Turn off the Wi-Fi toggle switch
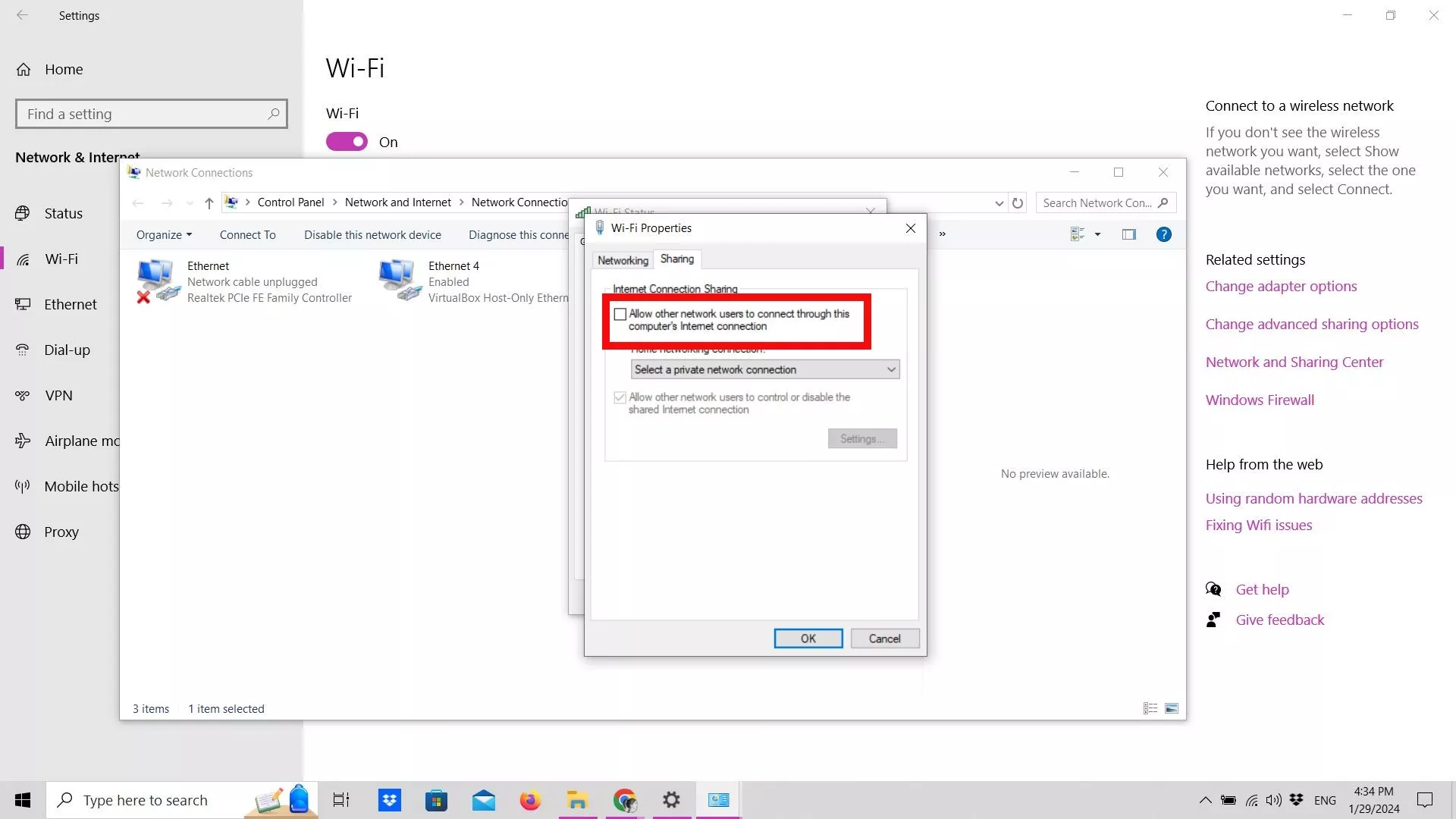Screen dimensions: 1456x819 [x=347, y=142]
